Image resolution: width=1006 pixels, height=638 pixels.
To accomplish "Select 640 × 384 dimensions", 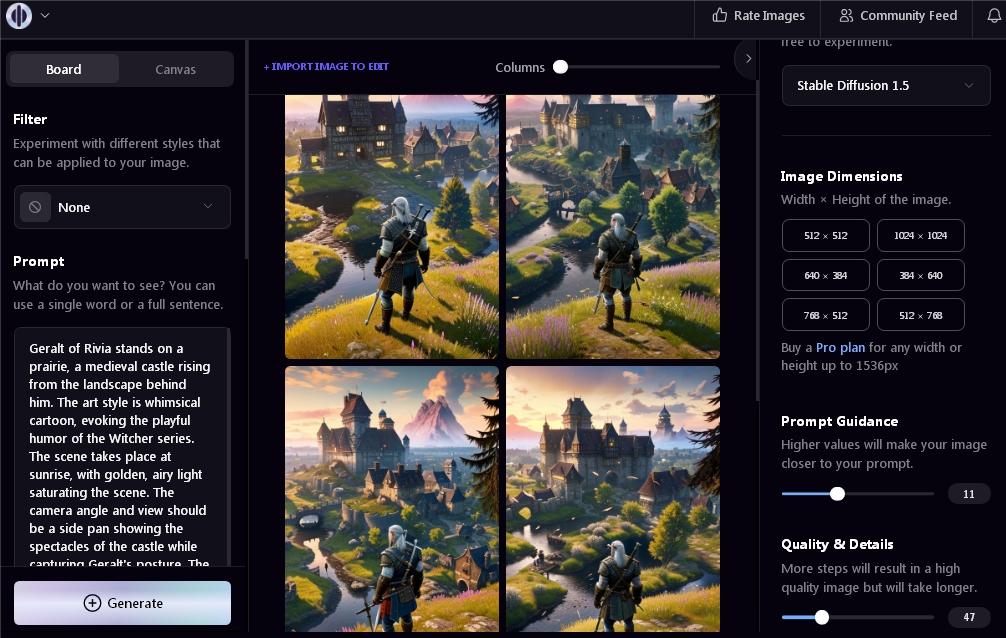I will (826, 275).
